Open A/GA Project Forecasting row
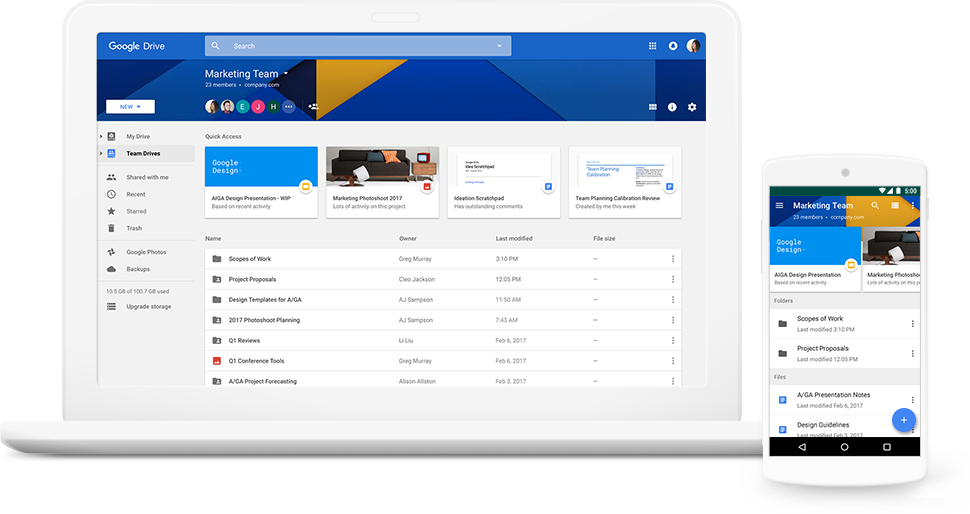The height and width of the screenshot is (514, 970). click(x=443, y=380)
